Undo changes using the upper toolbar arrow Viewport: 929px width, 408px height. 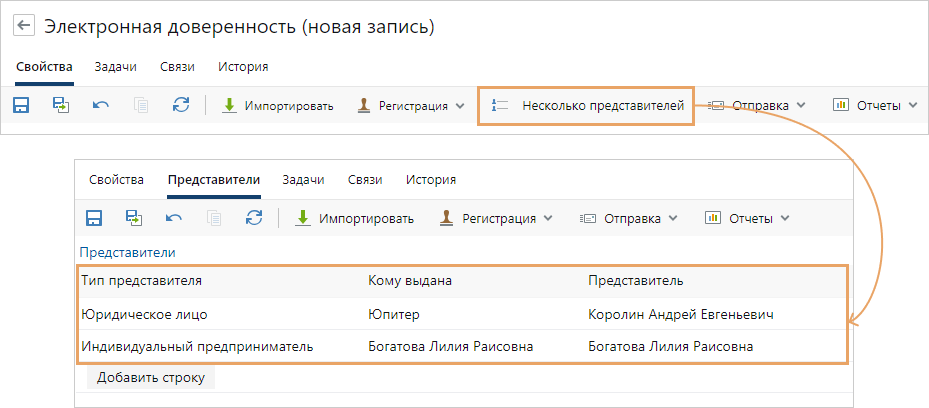pos(100,105)
